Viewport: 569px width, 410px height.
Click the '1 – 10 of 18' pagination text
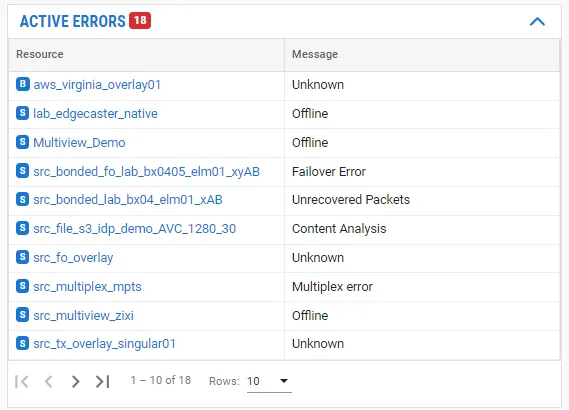coord(160,380)
